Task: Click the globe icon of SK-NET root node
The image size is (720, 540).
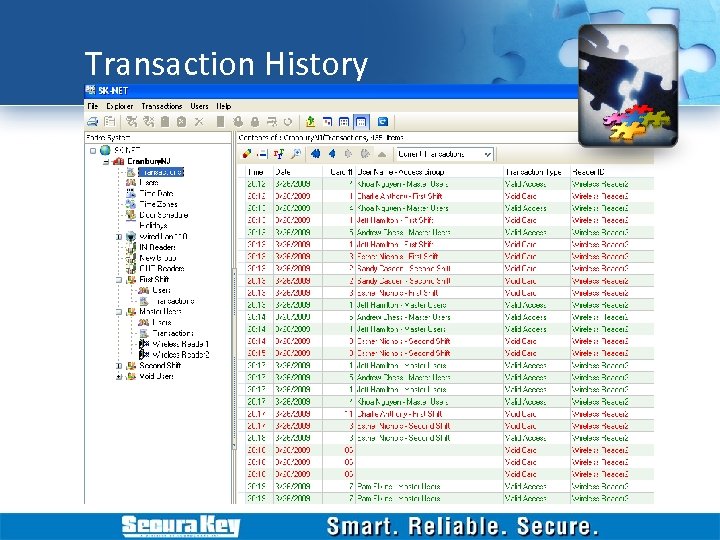Action: tap(105, 150)
